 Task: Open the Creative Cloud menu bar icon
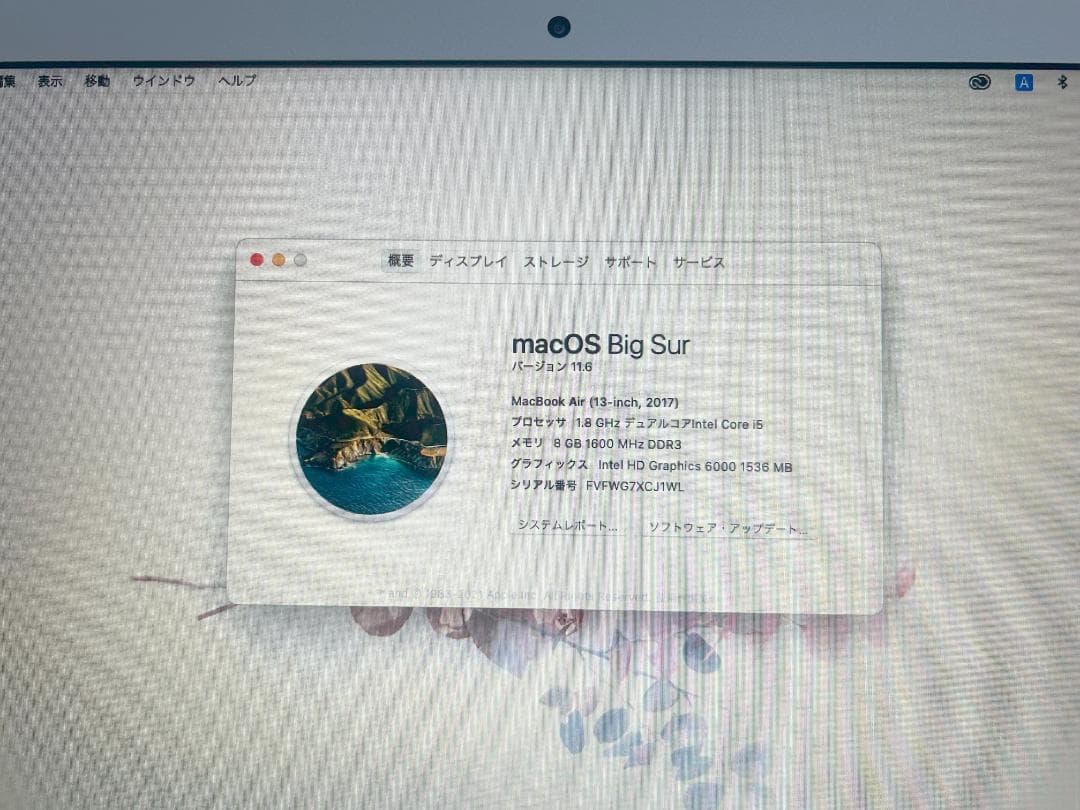click(980, 82)
